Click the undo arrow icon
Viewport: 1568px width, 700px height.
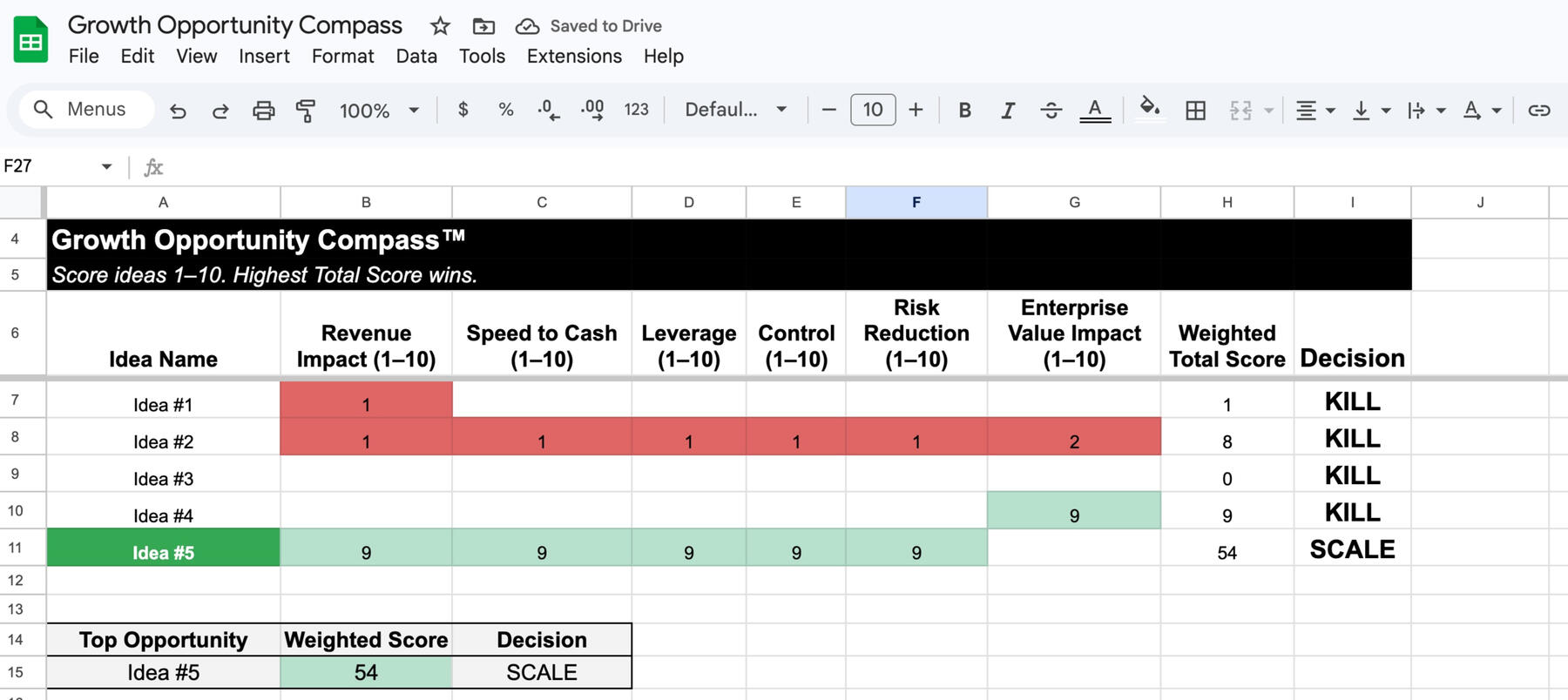click(178, 111)
